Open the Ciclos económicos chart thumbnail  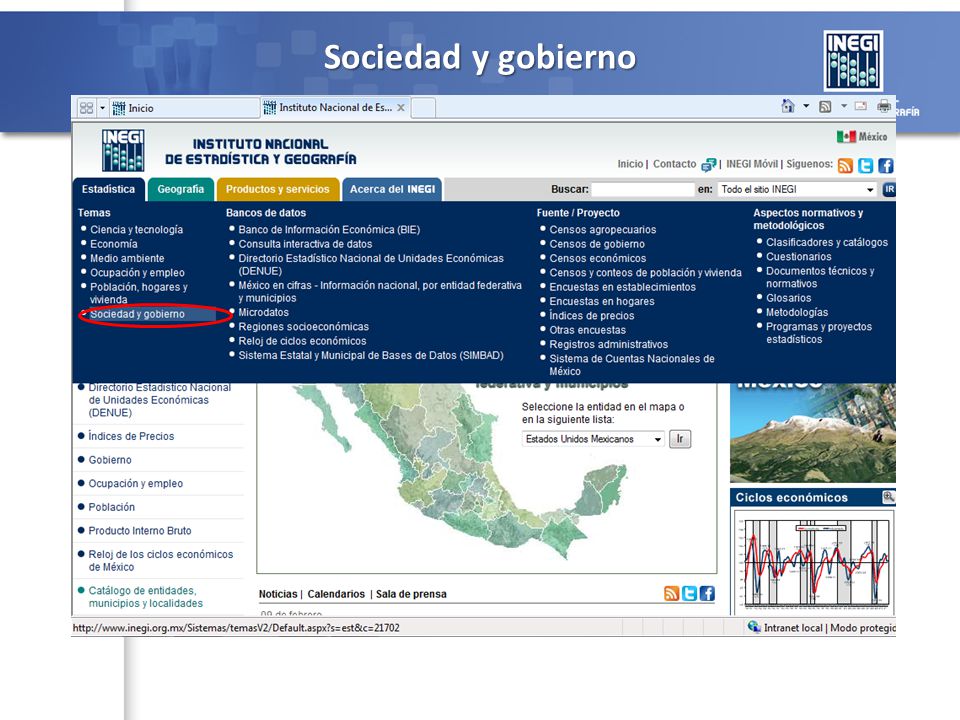pos(813,561)
